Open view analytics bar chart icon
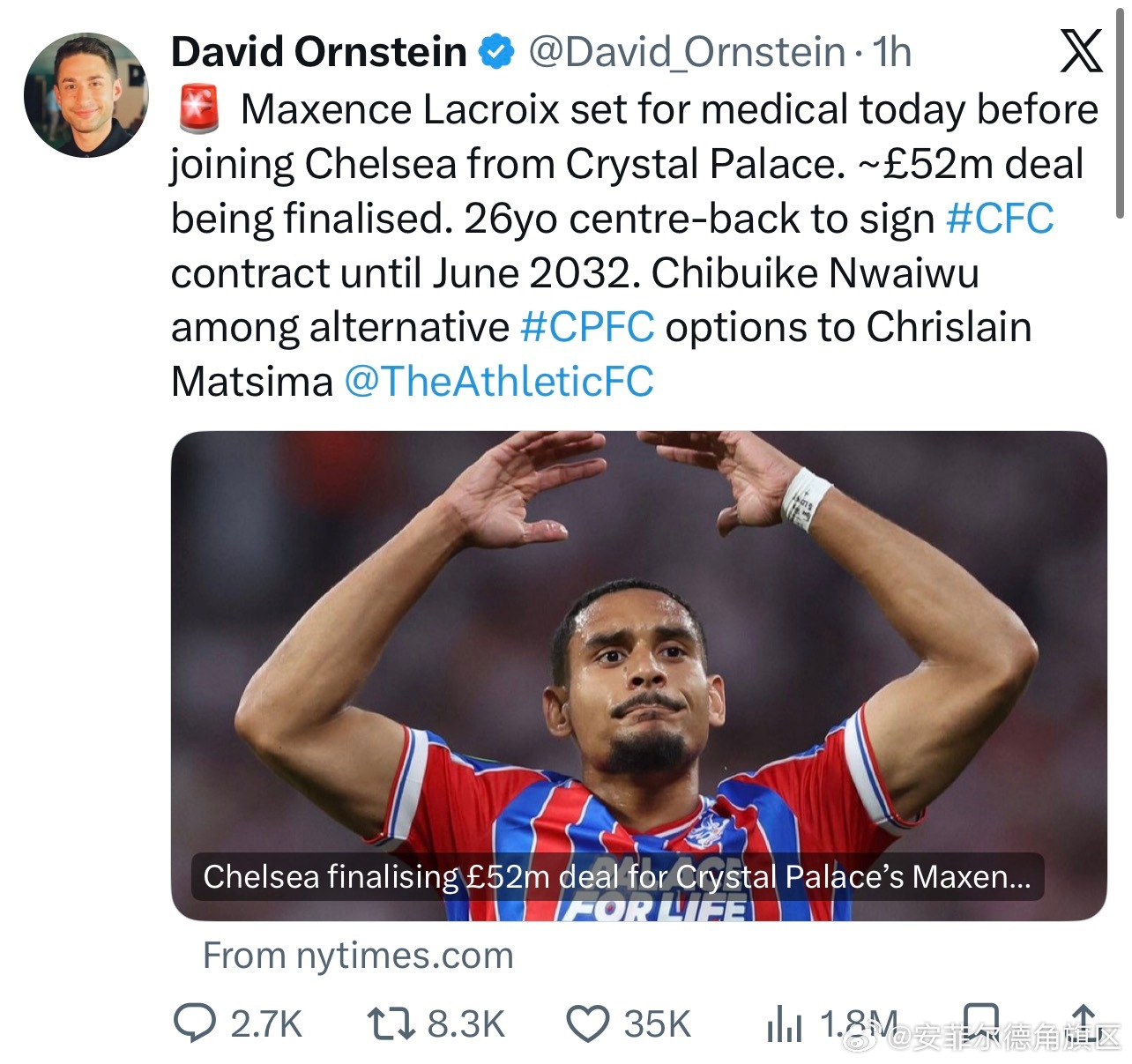The width and height of the screenshot is (1132, 1064). [784, 1025]
